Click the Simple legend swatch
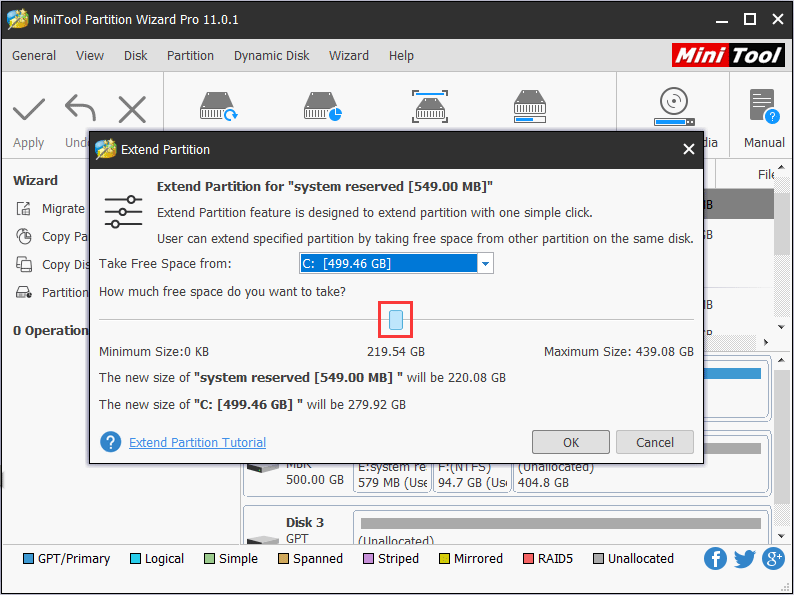The width and height of the screenshot is (794, 595). tap(209, 559)
